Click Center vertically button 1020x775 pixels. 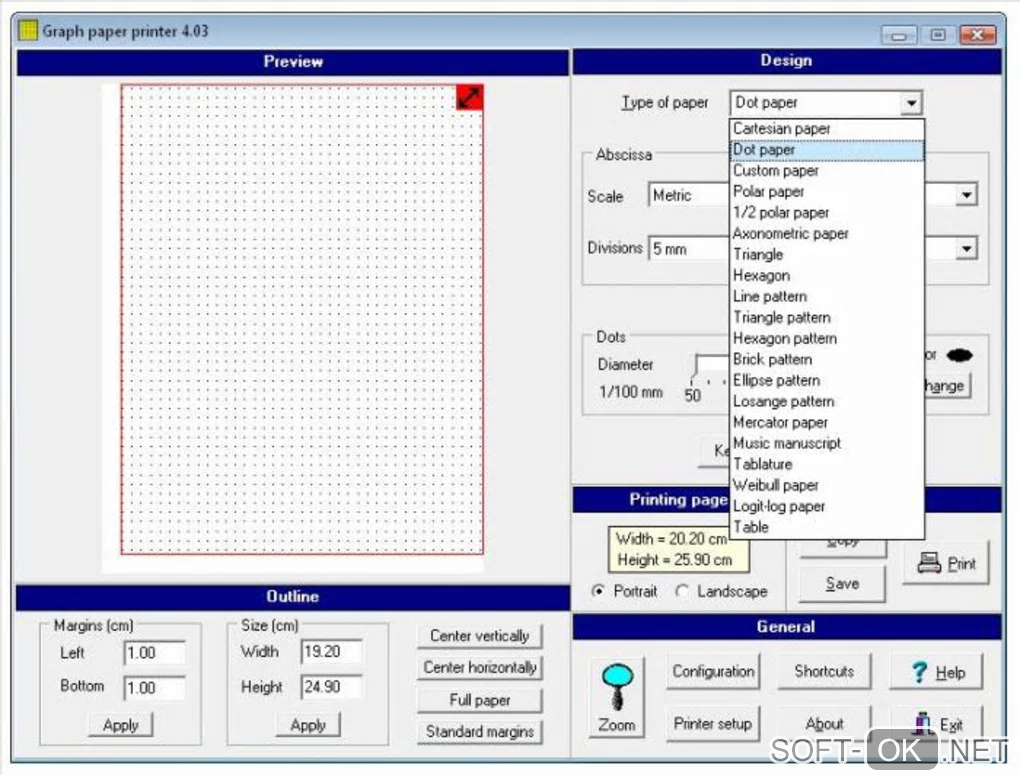(x=479, y=636)
